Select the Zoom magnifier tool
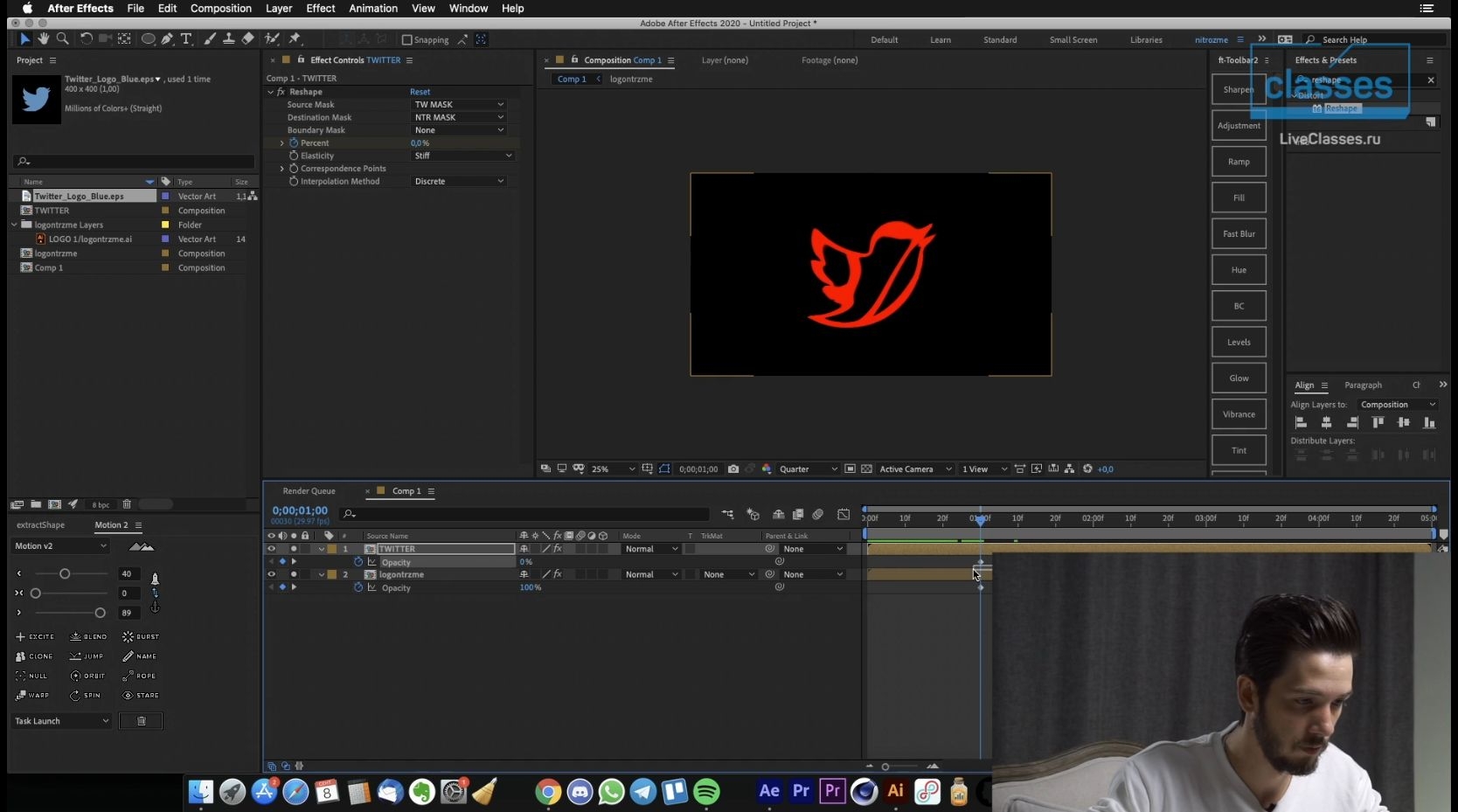Image resolution: width=1458 pixels, height=812 pixels. [x=62, y=39]
